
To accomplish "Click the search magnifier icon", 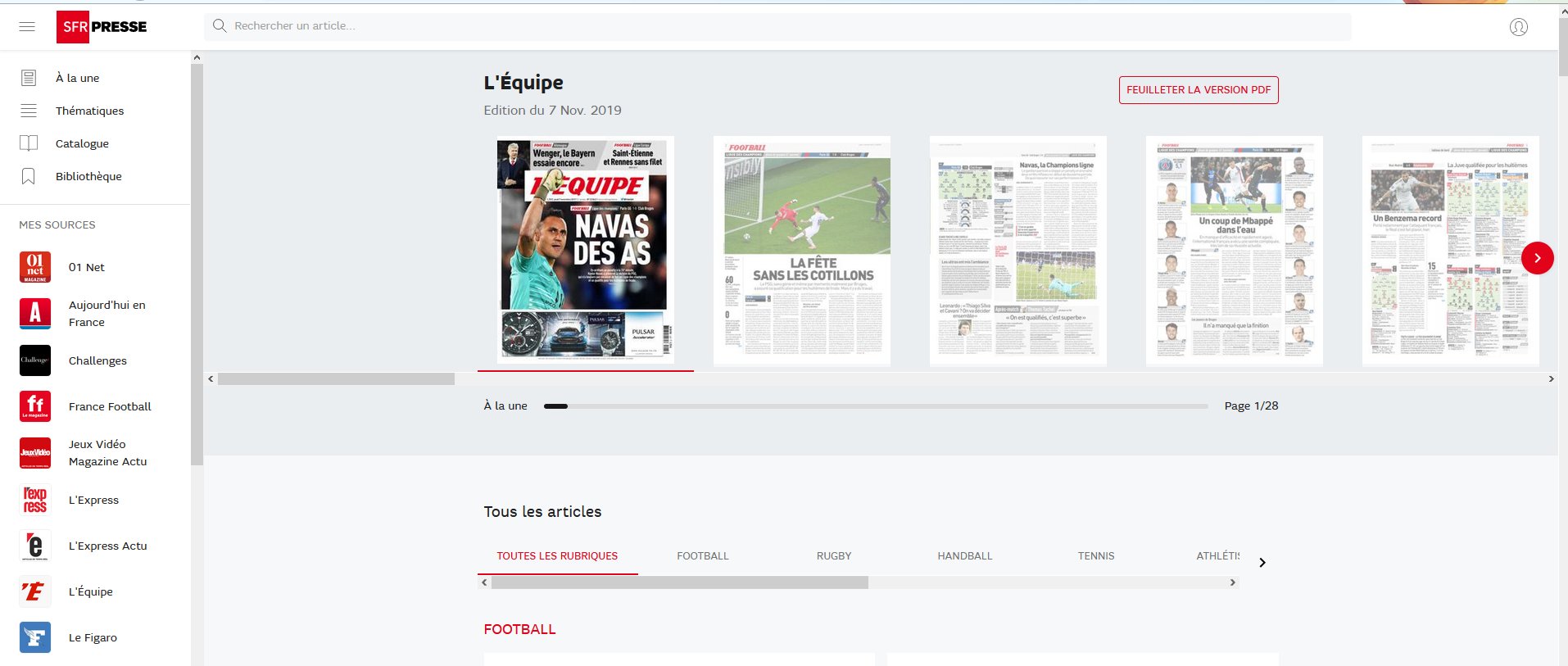I will pos(220,25).
